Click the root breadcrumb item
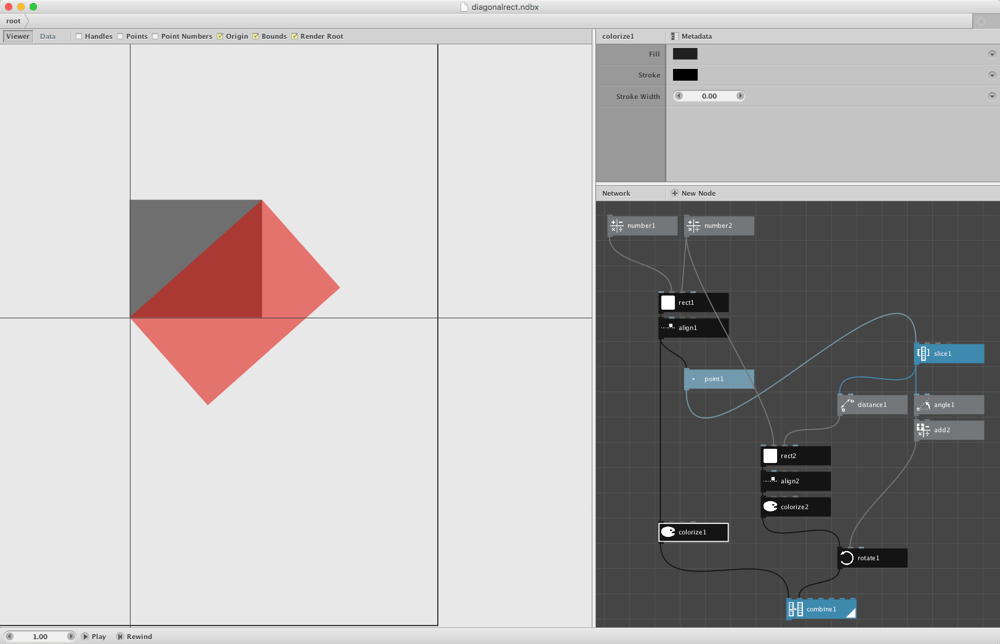 (x=13, y=21)
